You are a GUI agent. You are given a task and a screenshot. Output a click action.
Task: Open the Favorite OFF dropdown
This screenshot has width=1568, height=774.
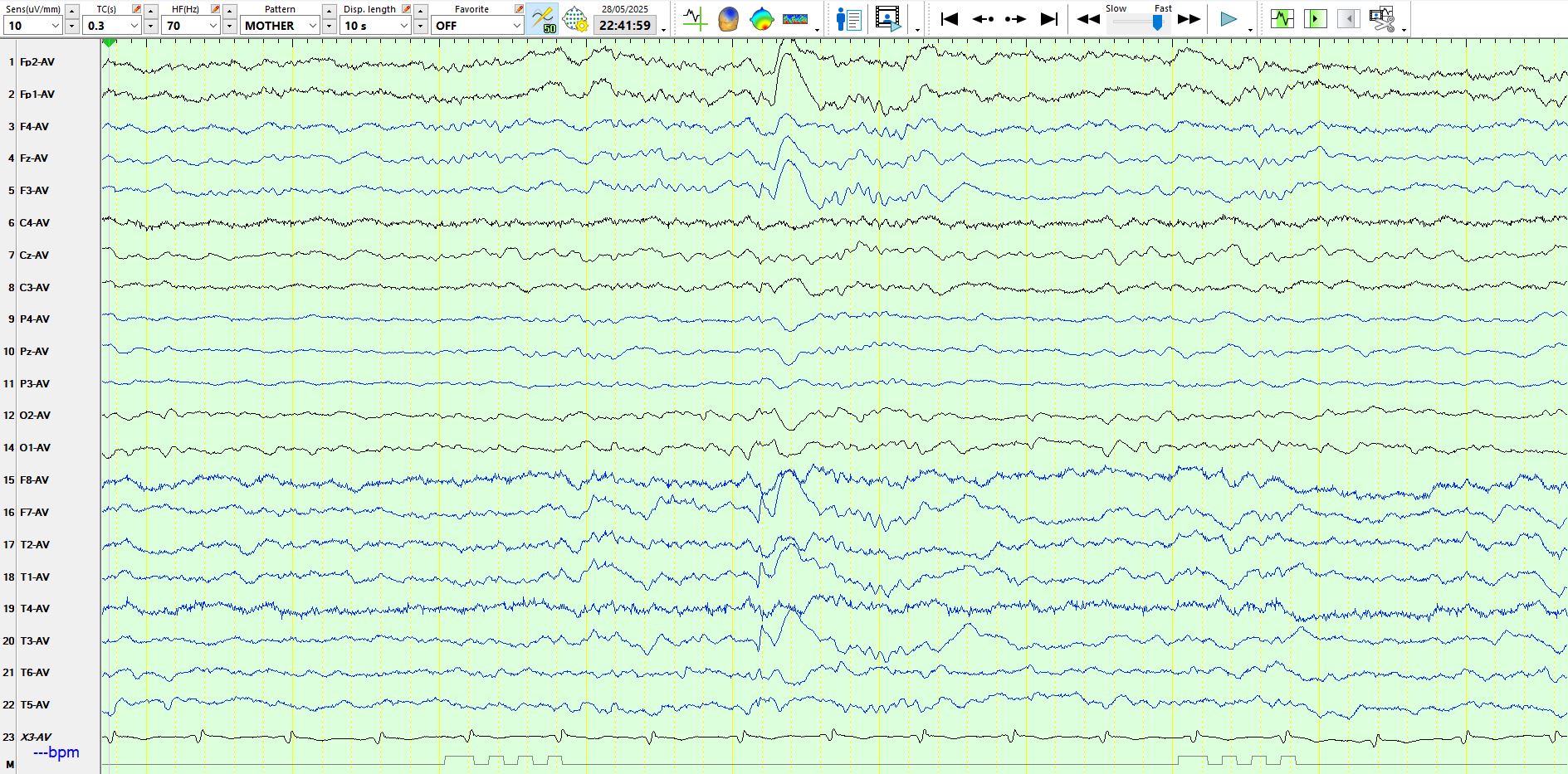pyautogui.click(x=477, y=26)
